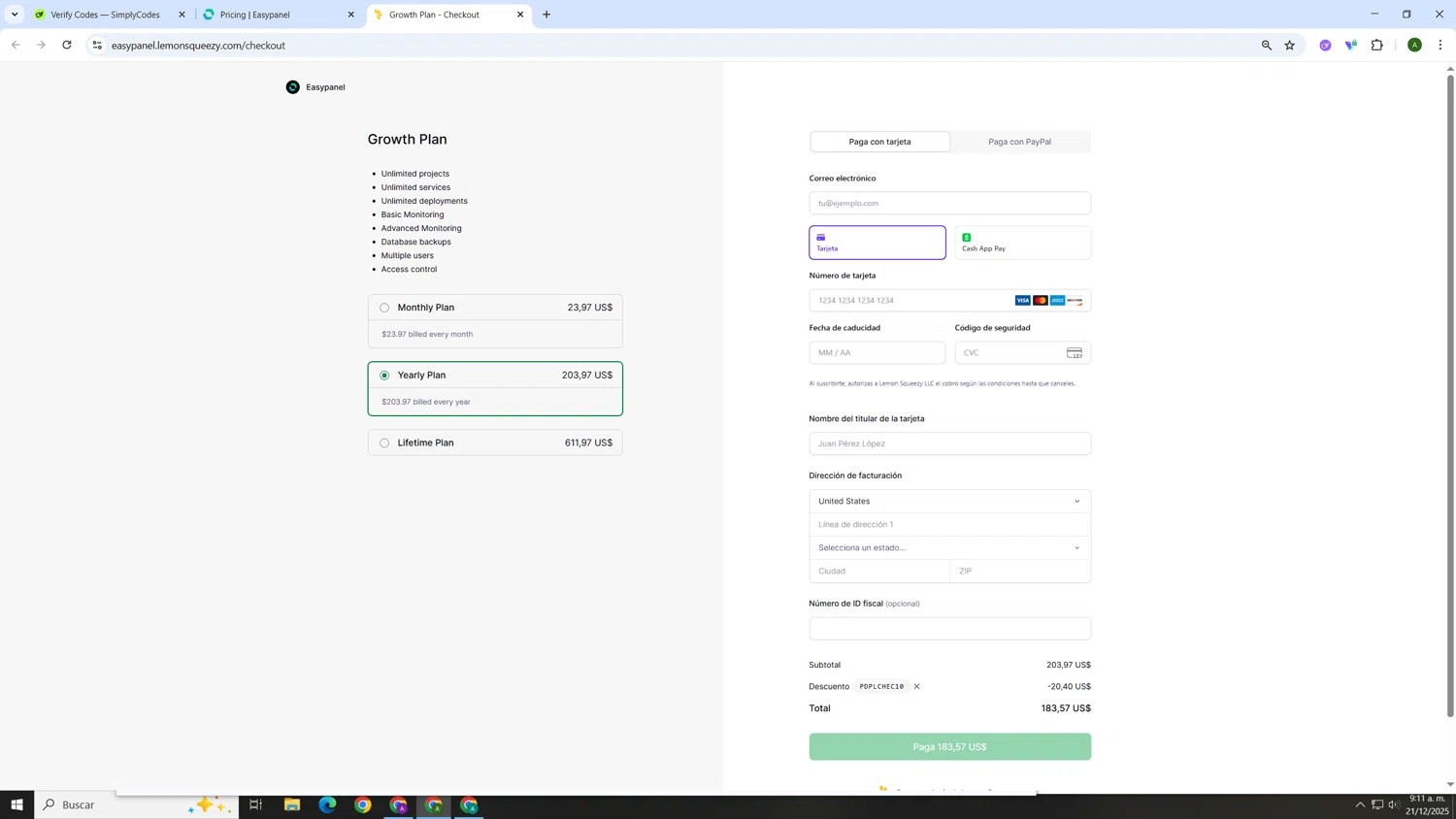The width and height of the screenshot is (1456, 819).
Task: Click the page vertical scrollbar
Action: 1450,396
